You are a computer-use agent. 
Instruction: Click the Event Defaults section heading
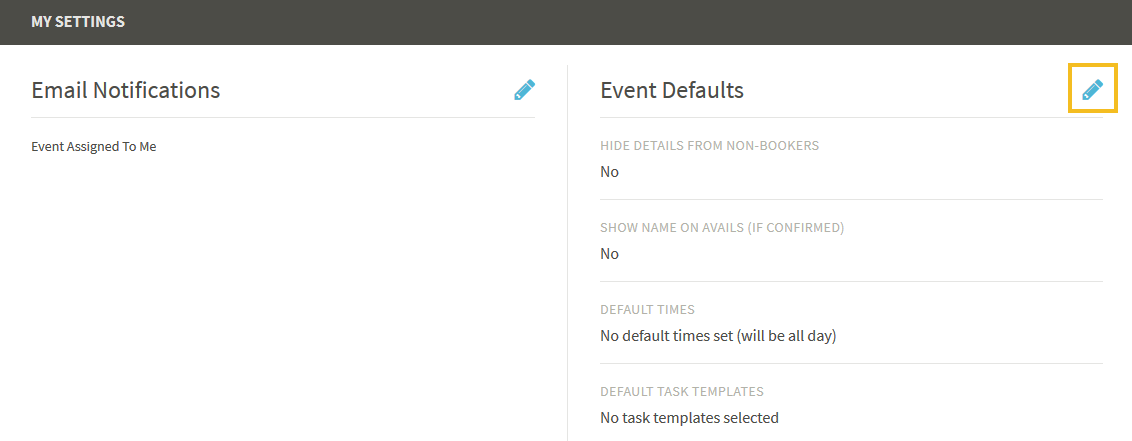point(672,90)
